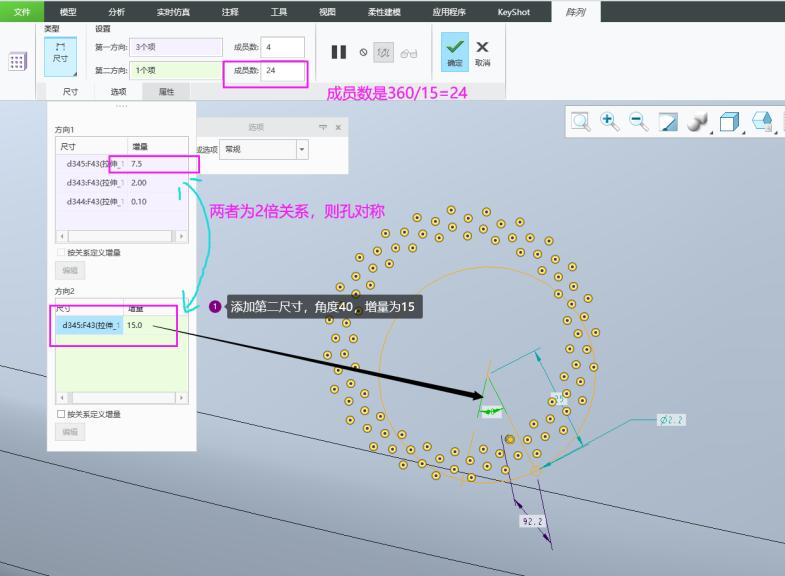This screenshot has height=576, width=785.
Task: Click the 编辑 button under 方向1
Action: pos(70,270)
